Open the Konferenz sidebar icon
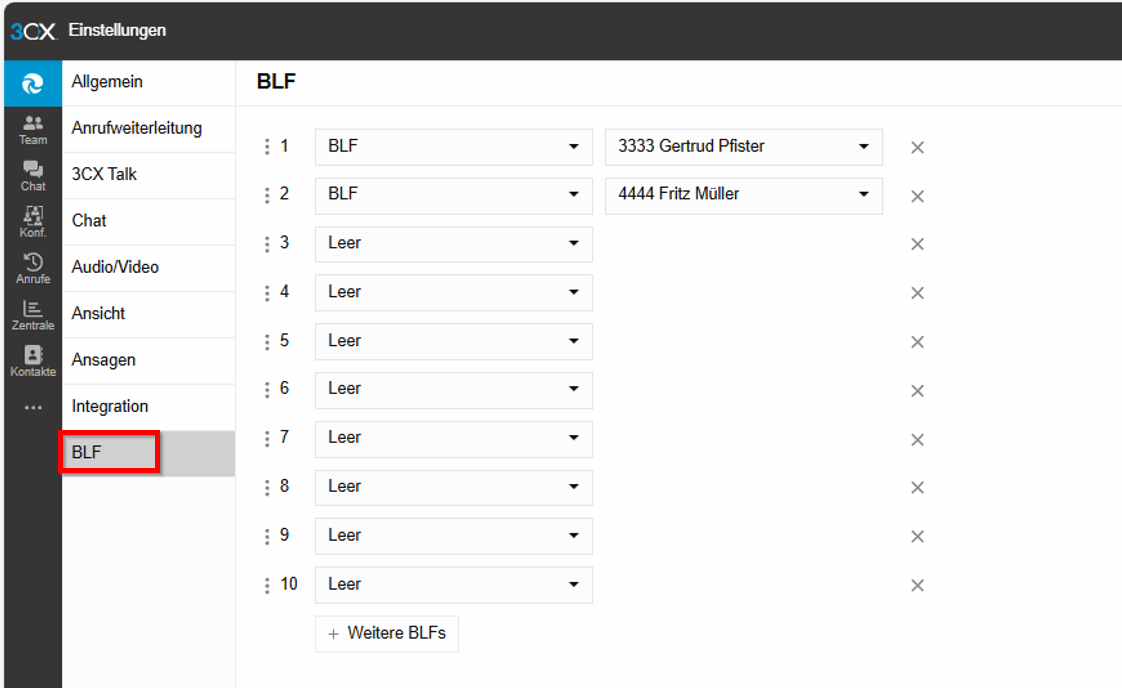This screenshot has width=1122, height=688. pyautogui.click(x=33, y=221)
